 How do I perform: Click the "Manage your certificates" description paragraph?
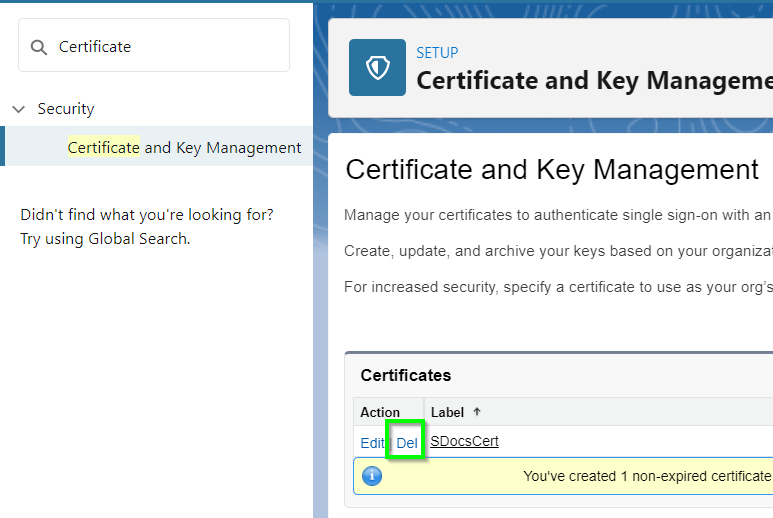click(558, 215)
